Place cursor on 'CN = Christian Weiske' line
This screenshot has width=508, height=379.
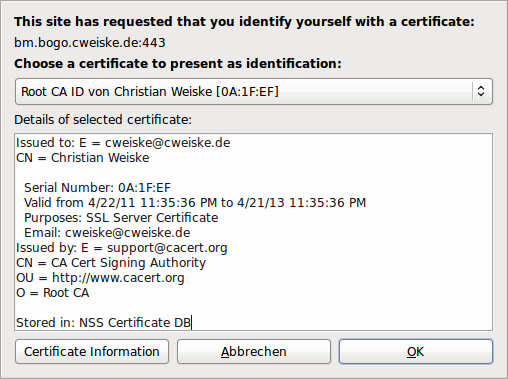pyautogui.click(x=83, y=158)
